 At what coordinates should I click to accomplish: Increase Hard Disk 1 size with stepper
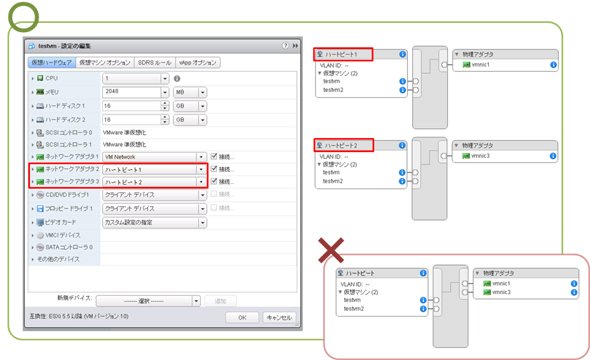164,103
